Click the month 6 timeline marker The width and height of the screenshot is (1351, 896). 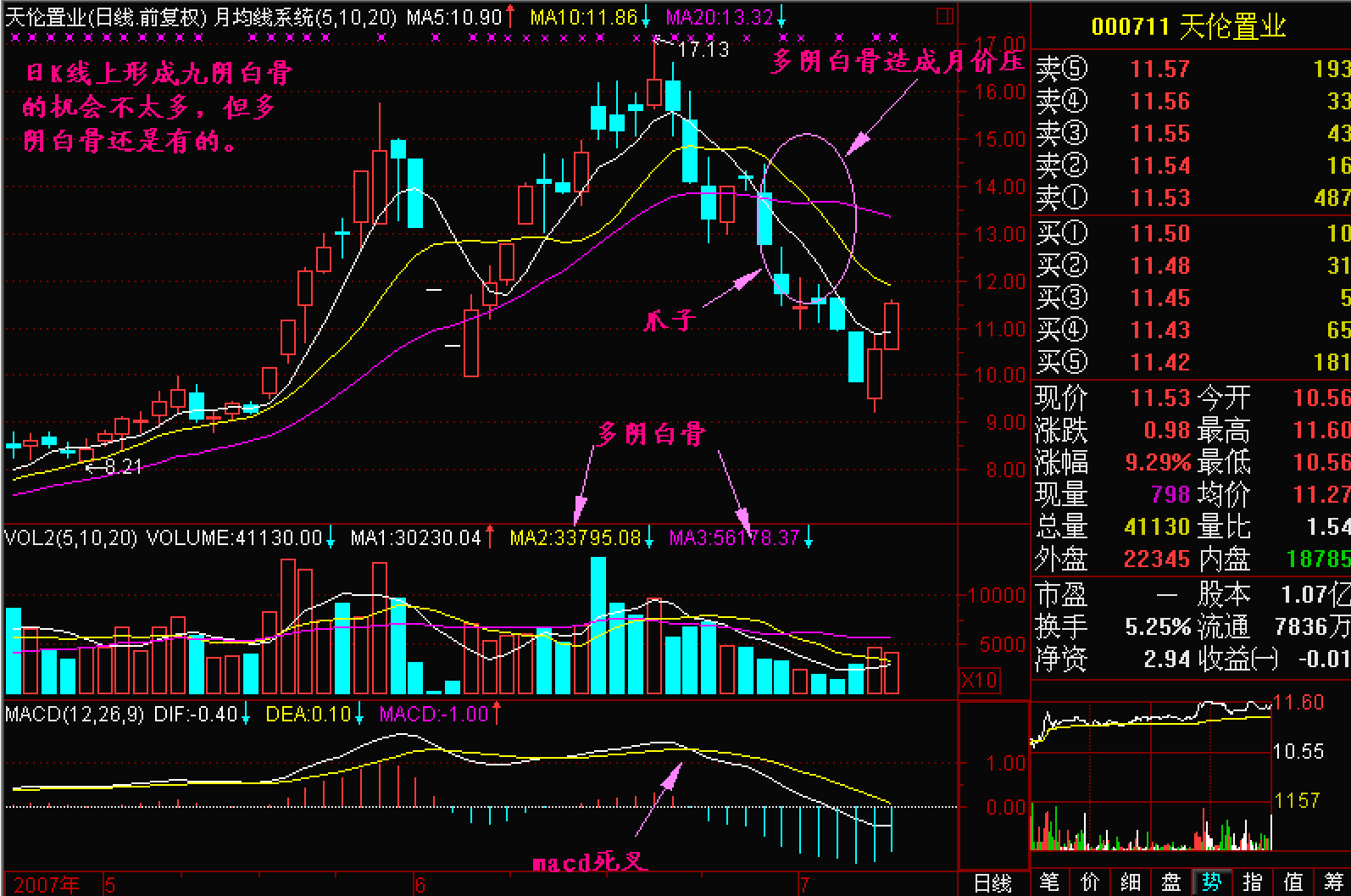tap(420, 885)
